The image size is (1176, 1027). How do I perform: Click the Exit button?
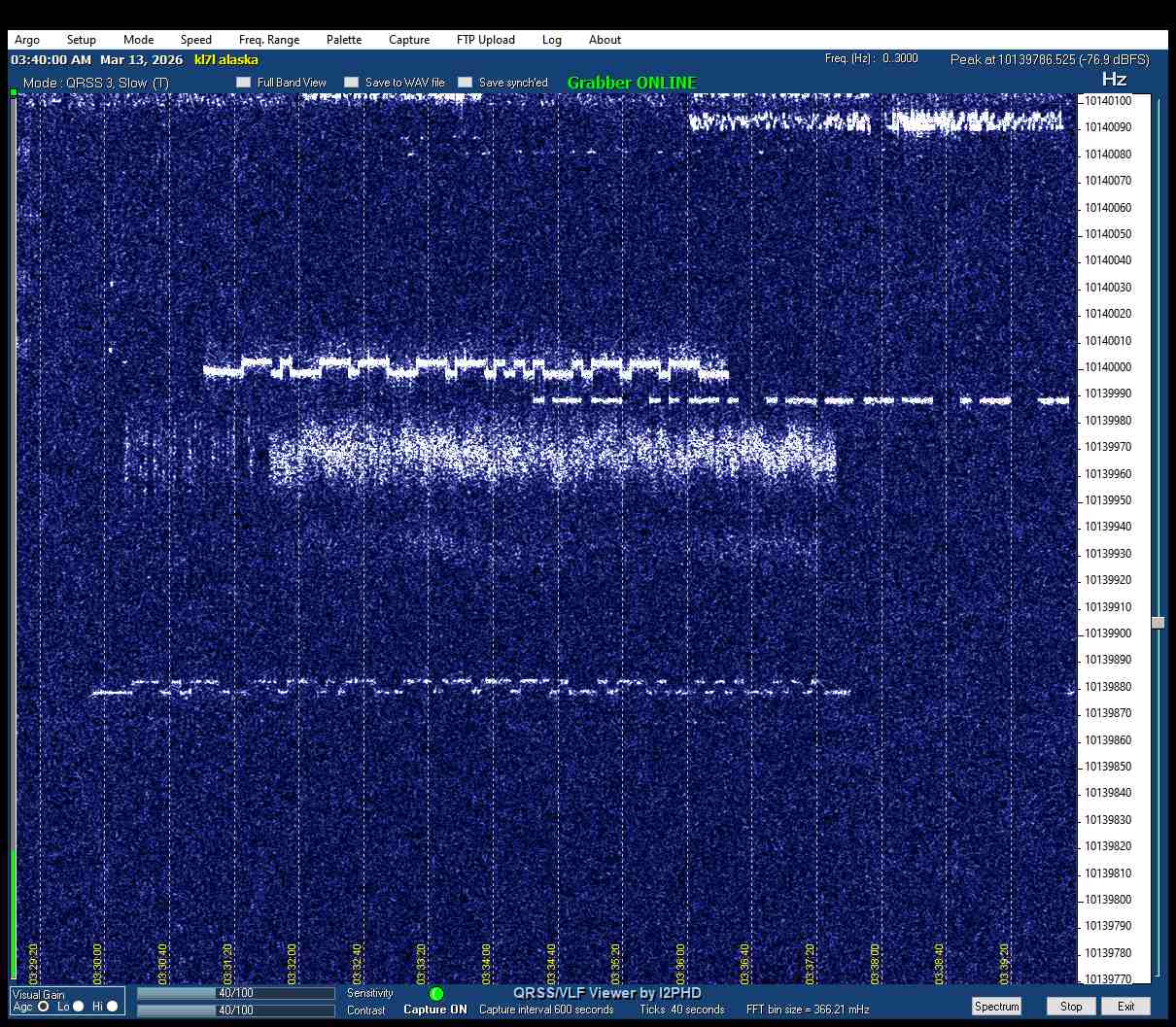point(1125,1007)
